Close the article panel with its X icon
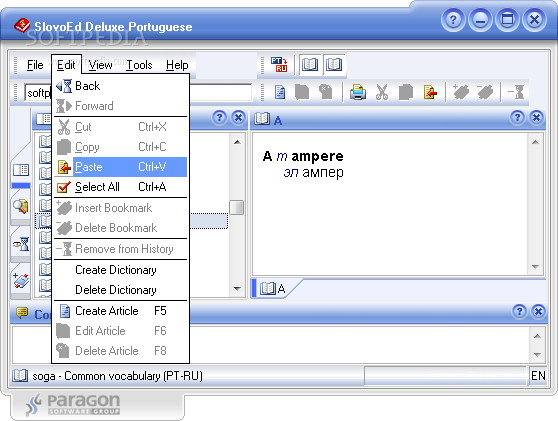Image resolution: width=558 pixels, height=421 pixels. click(537, 117)
